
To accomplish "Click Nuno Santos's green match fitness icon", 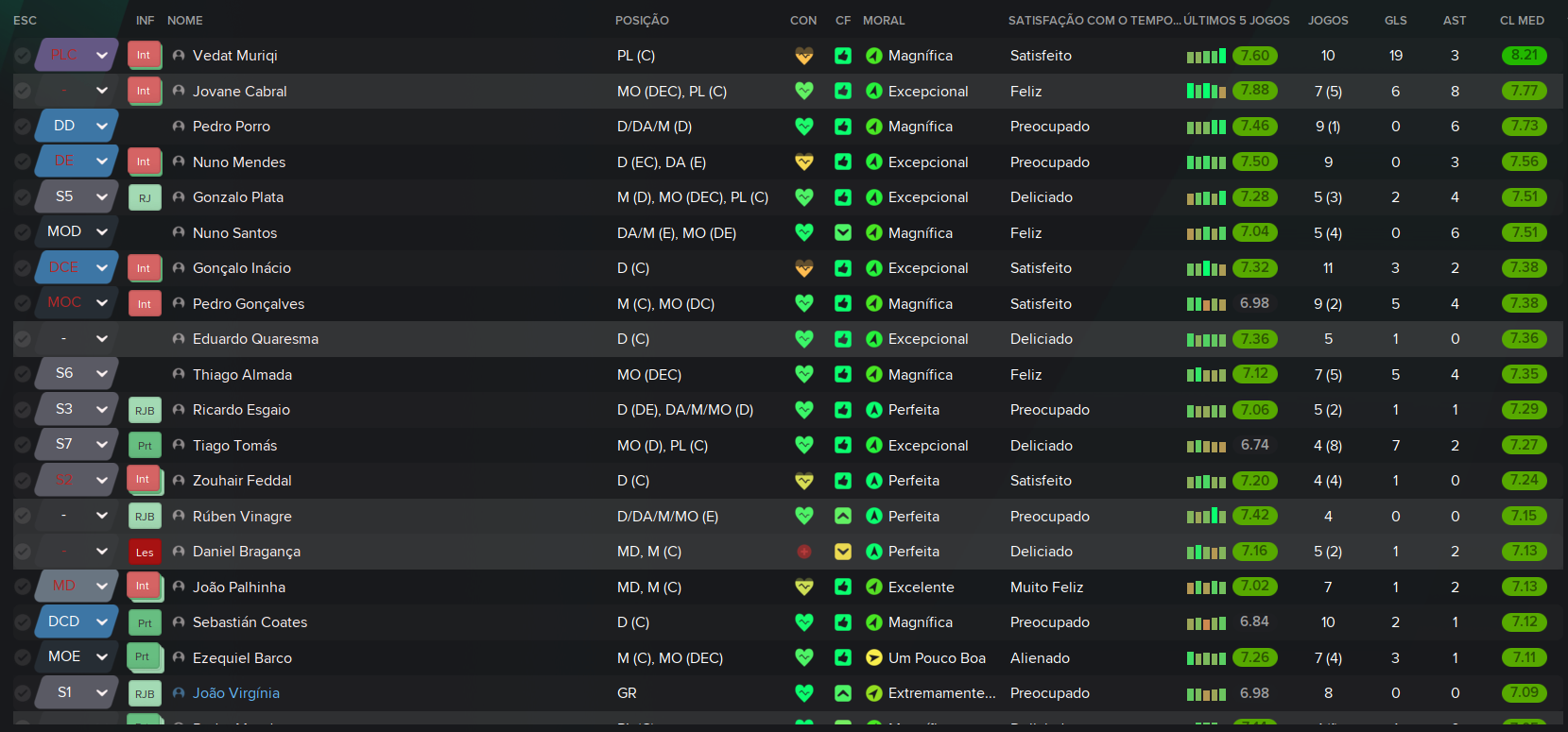I will click(843, 232).
